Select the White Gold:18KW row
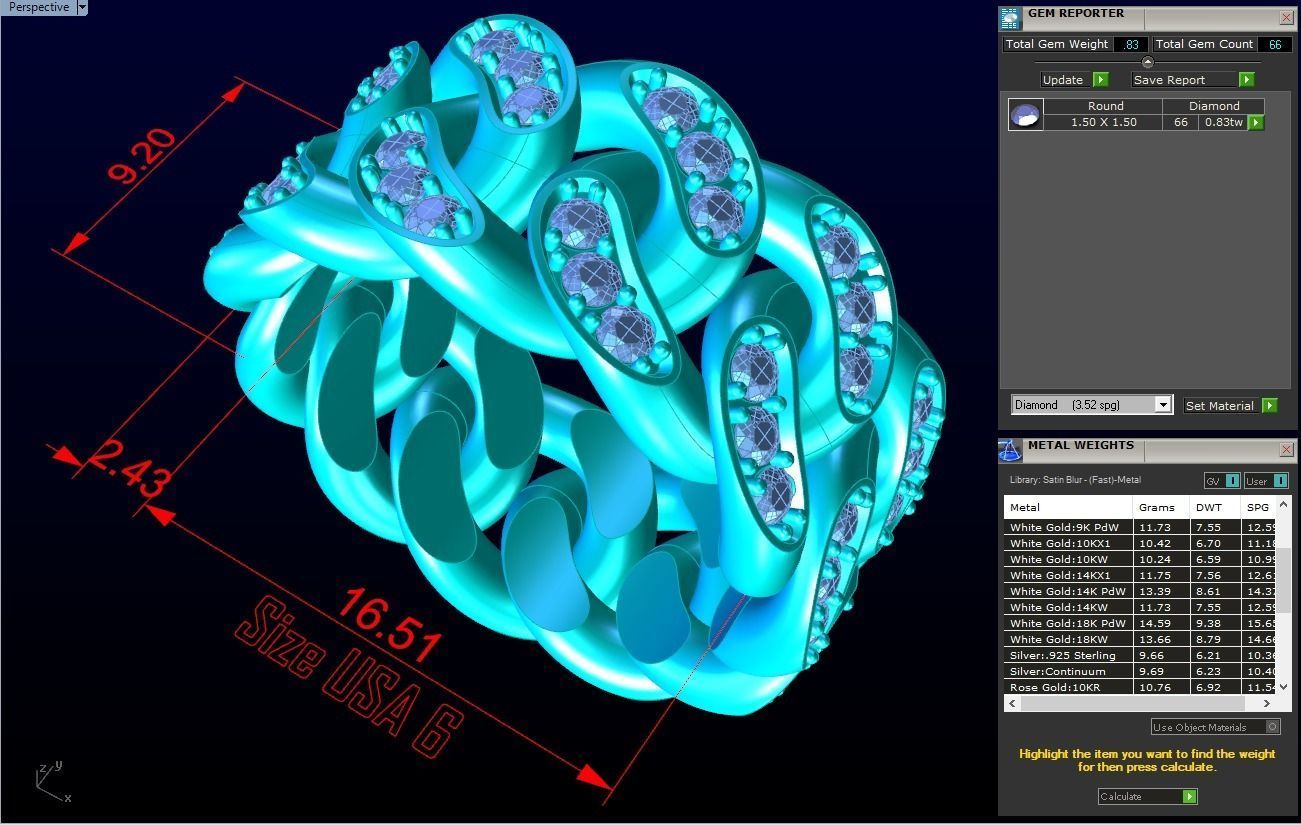Viewport: 1301px width, 825px height. tap(1141, 639)
